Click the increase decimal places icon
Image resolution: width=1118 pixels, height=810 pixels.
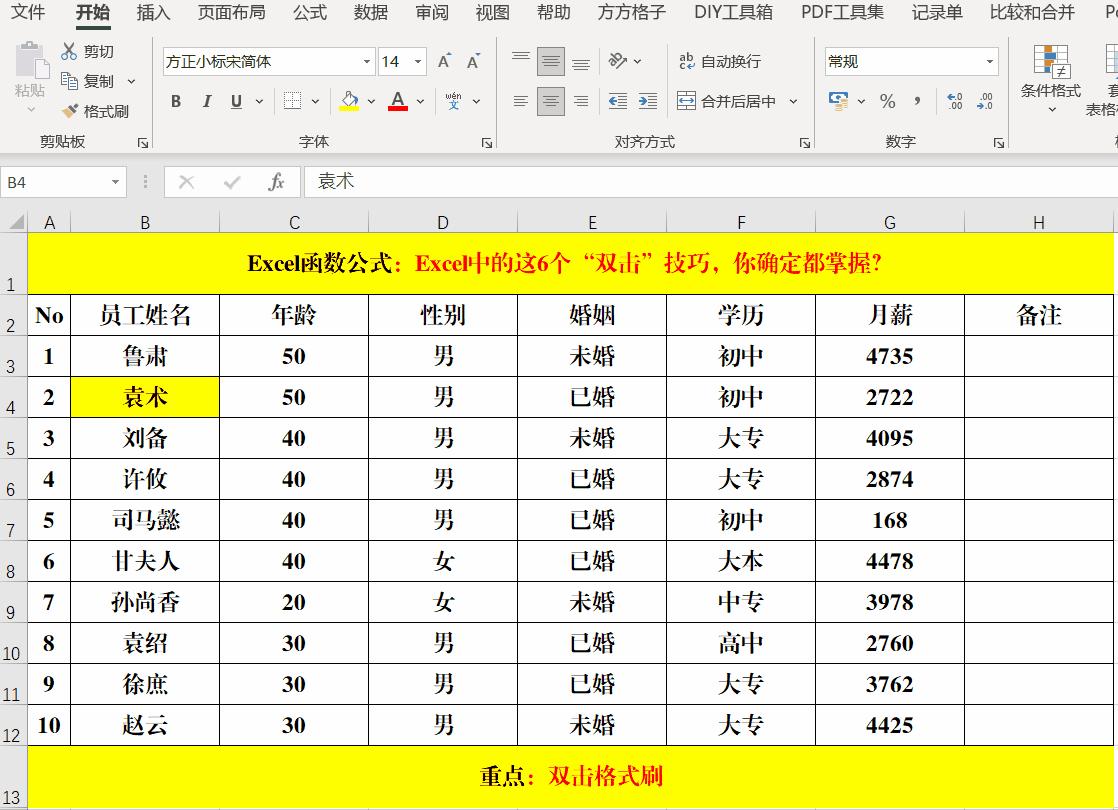click(952, 102)
